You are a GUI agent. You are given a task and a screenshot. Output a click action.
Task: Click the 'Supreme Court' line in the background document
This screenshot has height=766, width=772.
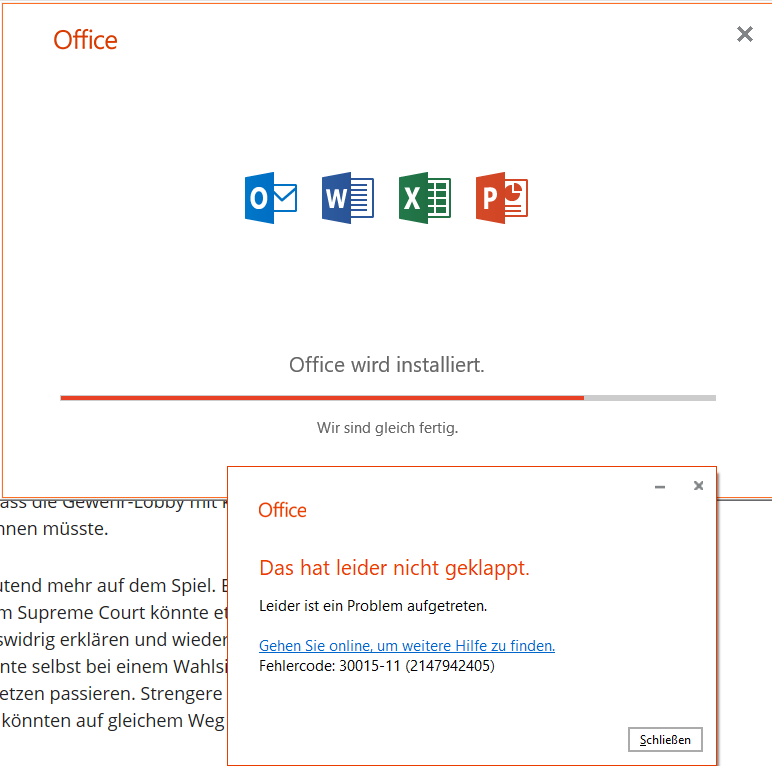[x=110, y=611]
